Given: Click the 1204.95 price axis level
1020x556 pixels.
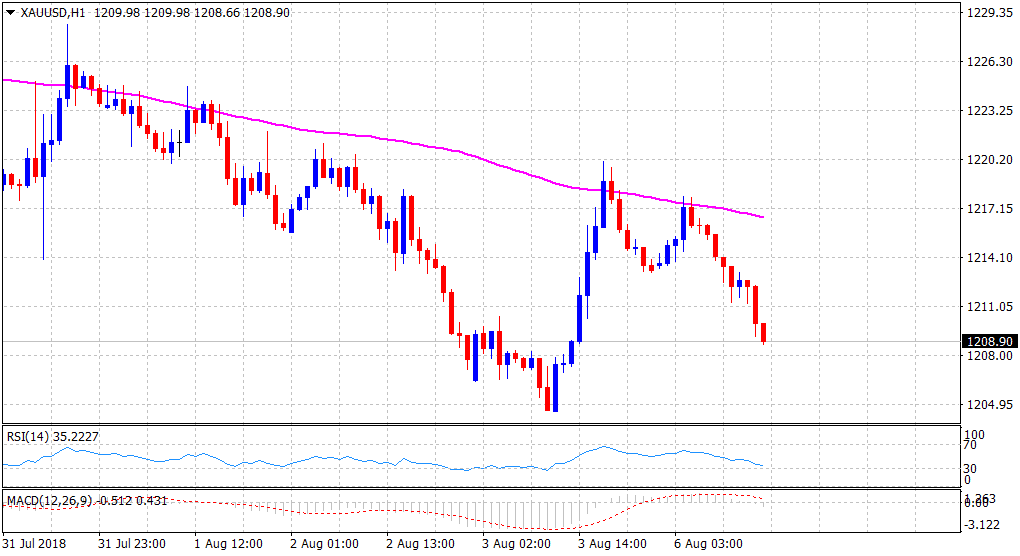Looking at the screenshot, I should coord(986,405).
